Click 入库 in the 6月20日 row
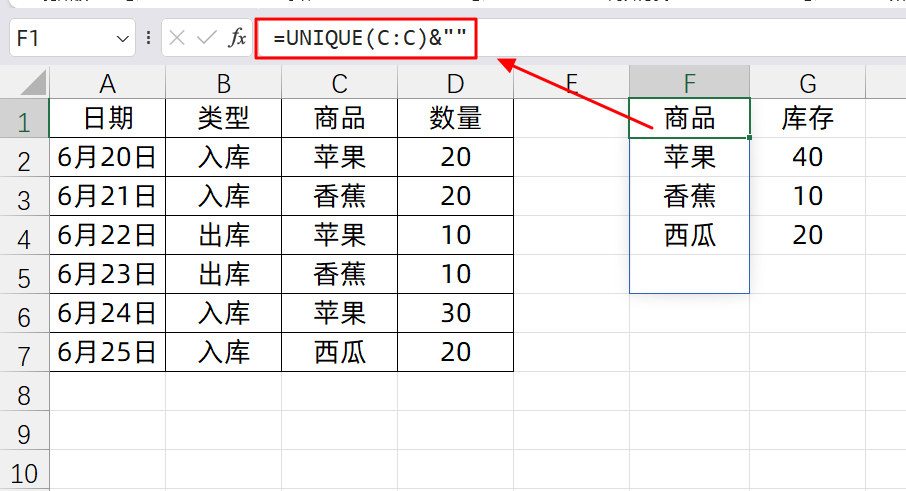Screen dimensions: 906x491 click(224, 157)
